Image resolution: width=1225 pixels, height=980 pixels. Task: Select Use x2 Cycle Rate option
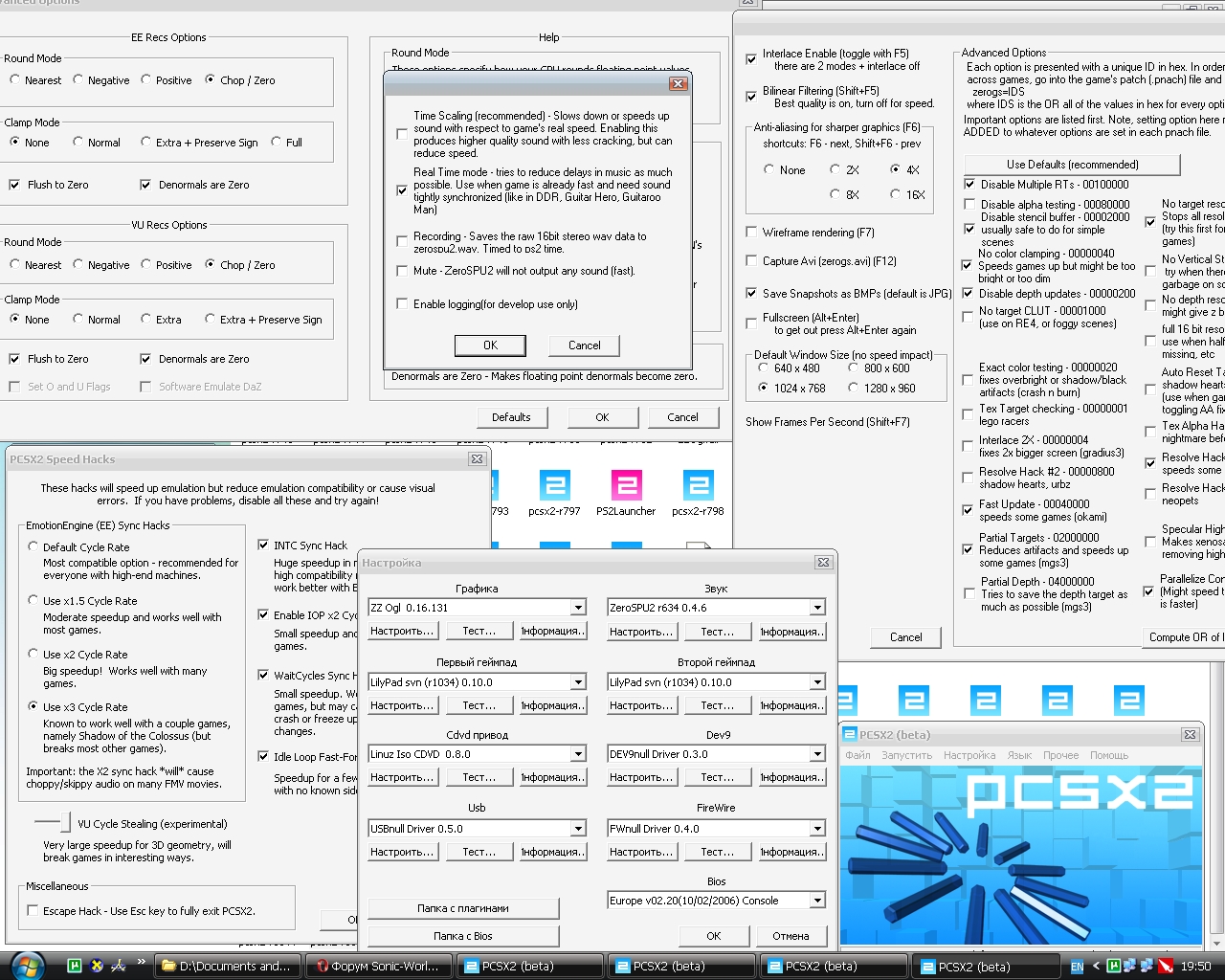tap(33, 654)
